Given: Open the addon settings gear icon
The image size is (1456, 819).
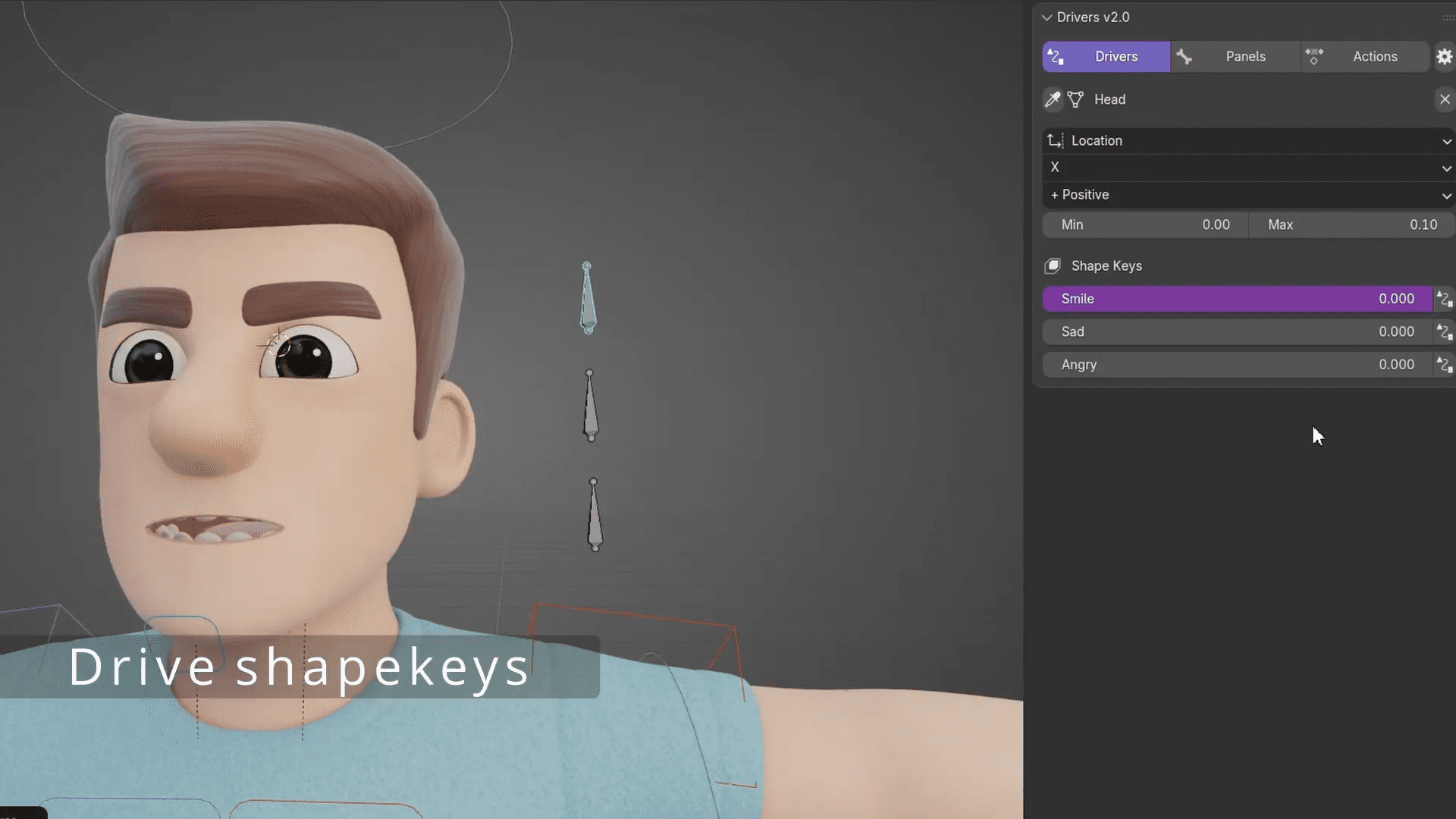Looking at the screenshot, I should click(1445, 57).
